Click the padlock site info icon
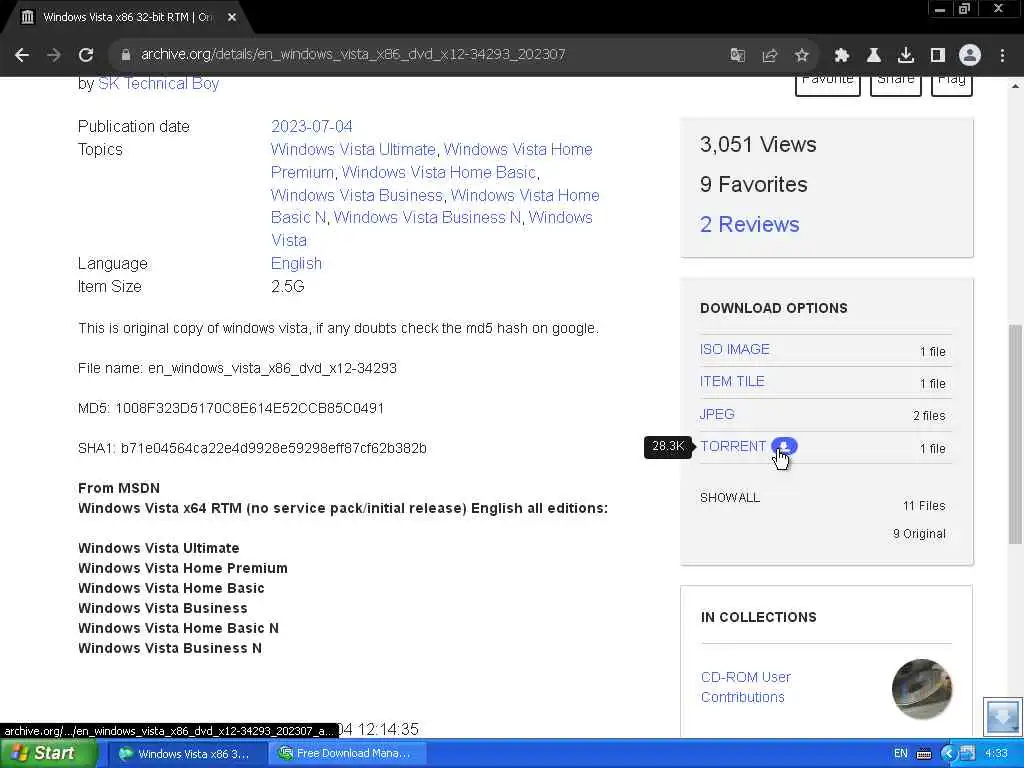The image size is (1024, 768). pos(126,55)
